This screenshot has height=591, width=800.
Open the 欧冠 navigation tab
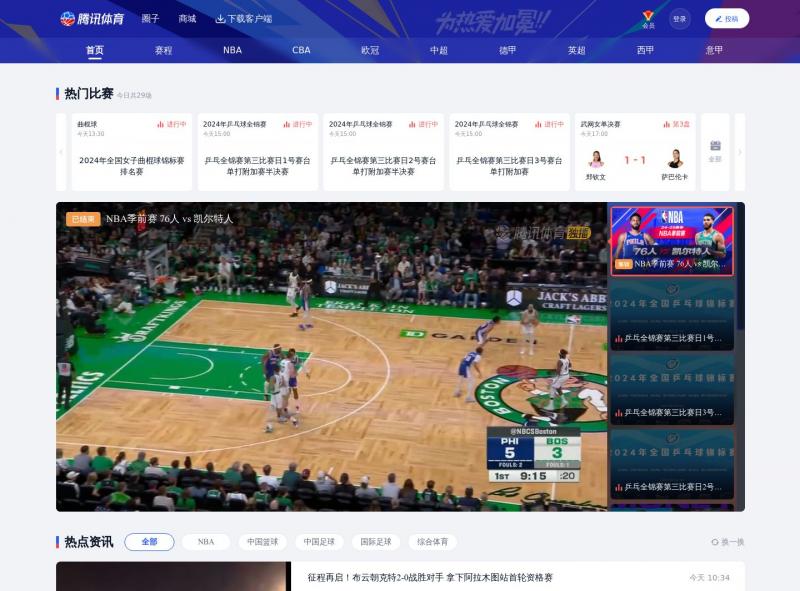[x=370, y=50]
